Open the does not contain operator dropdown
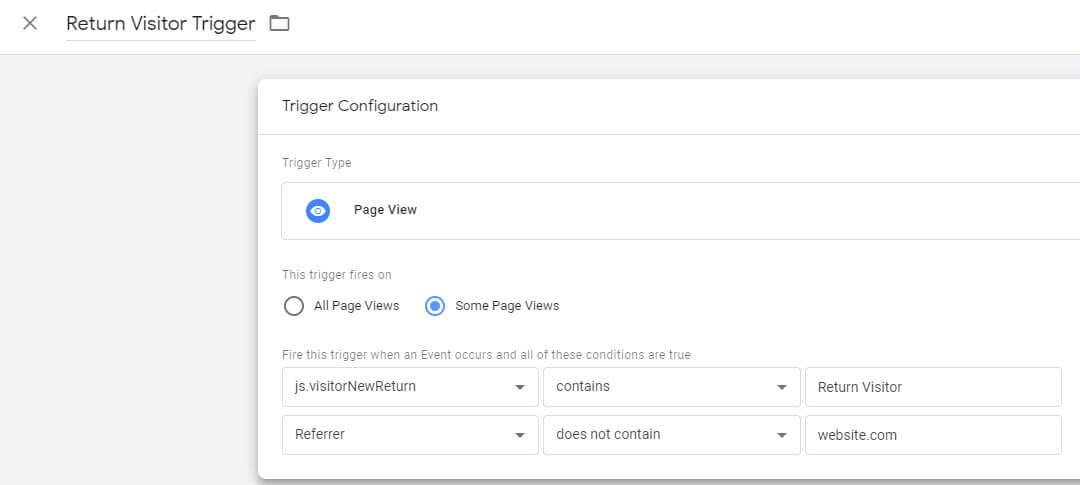The image size is (1080, 485). pyautogui.click(x=672, y=435)
